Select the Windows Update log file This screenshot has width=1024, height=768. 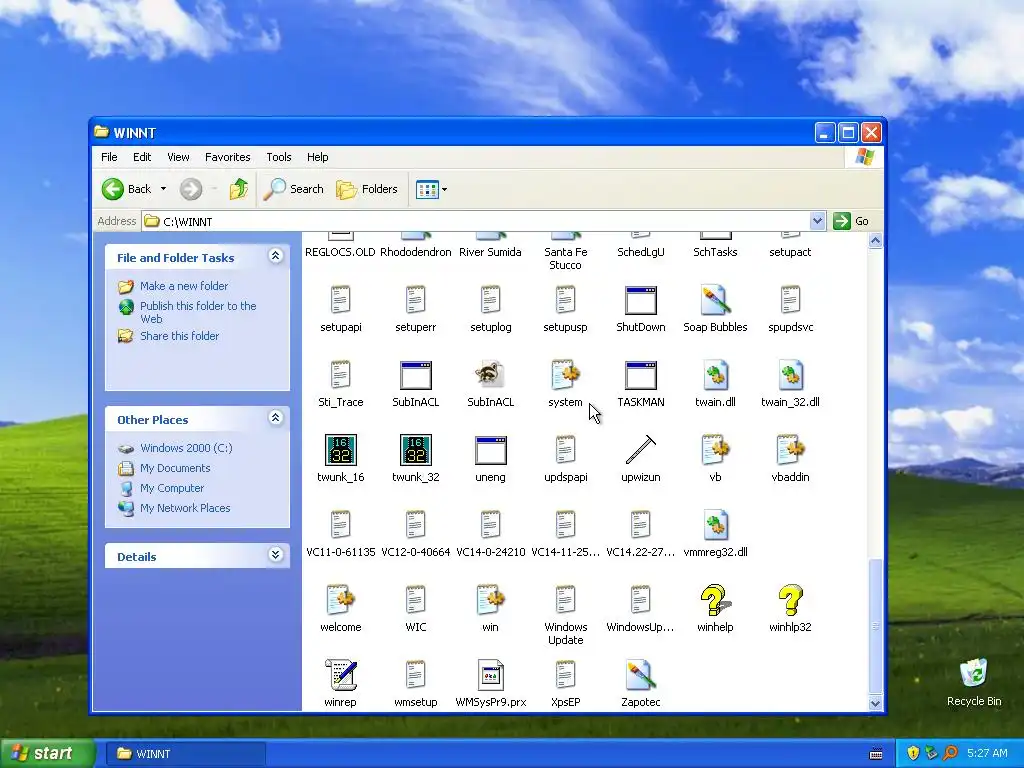tap(565, 601)
